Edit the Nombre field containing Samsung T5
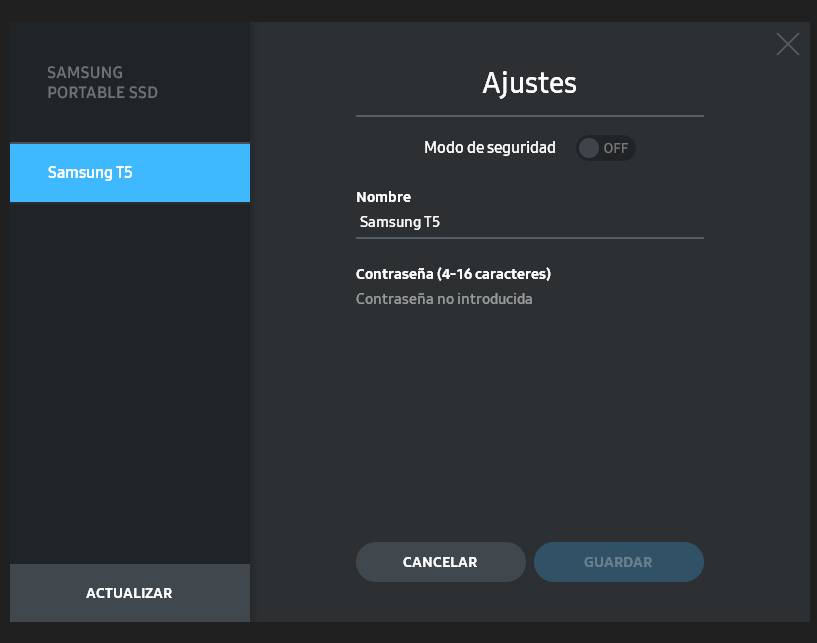 529,222
